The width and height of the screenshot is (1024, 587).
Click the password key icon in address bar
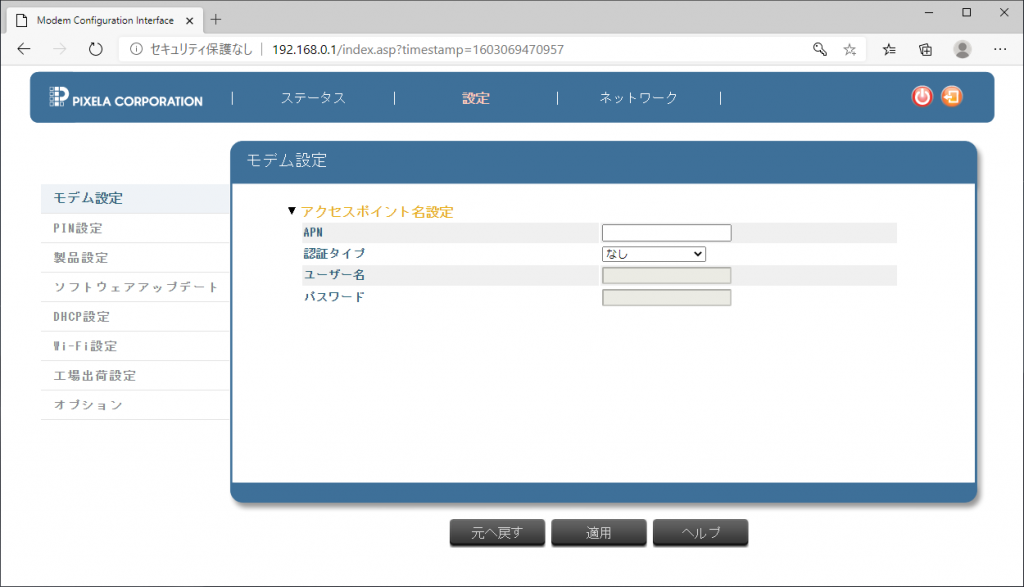pyautogui.click(x=819, y=49)
